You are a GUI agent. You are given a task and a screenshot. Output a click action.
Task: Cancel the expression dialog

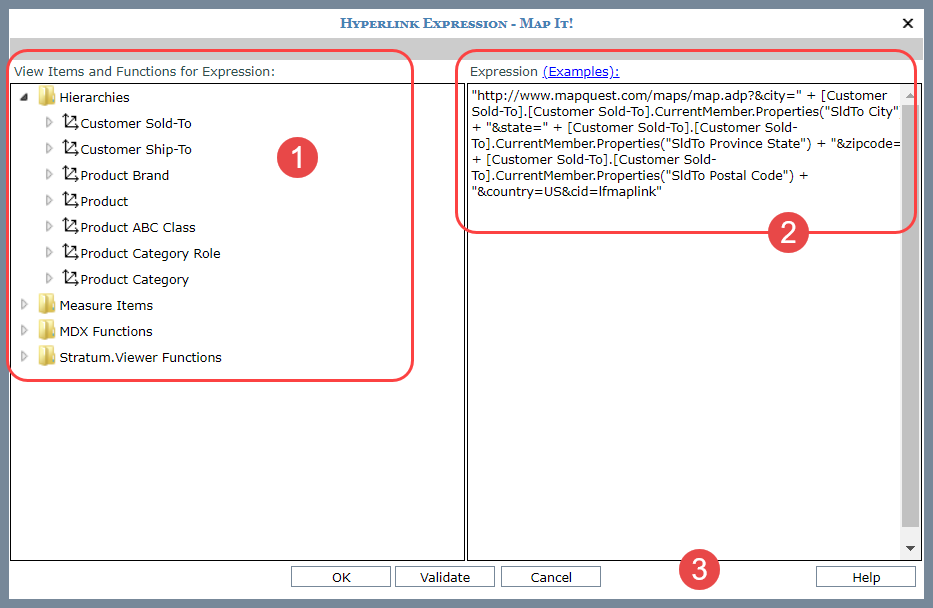point(550,577)
